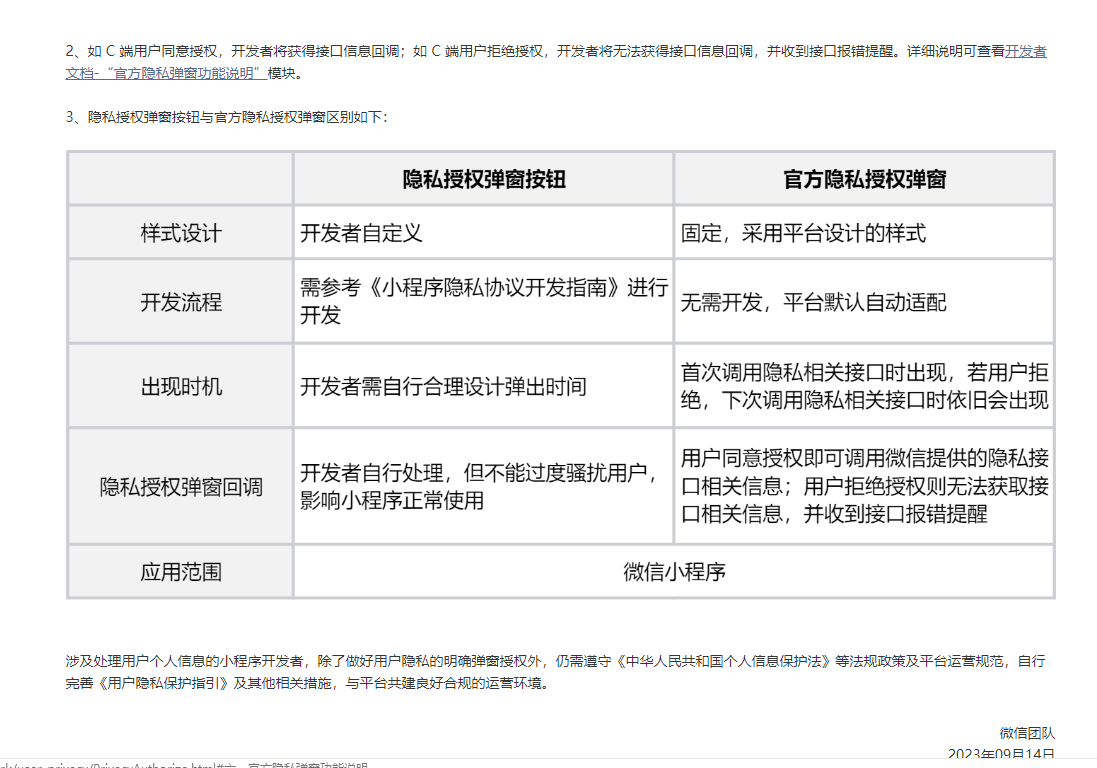Image resolution: width=1097 pixels, height=768 pixels.
Task: Select the 官方隐私授权弹窗 column header
Action: tap(864, 179)
